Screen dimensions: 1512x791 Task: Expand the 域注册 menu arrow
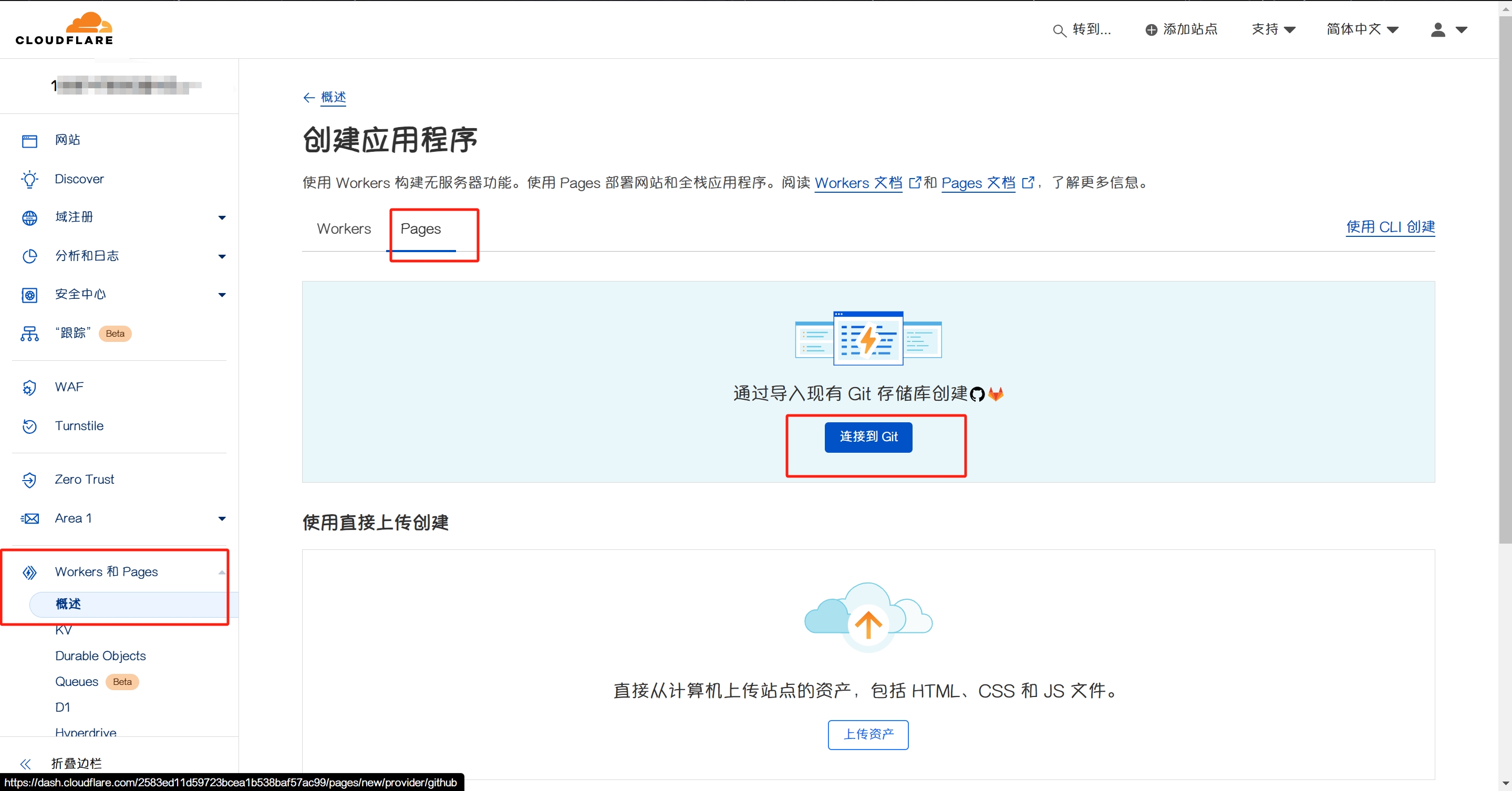coord(222,217)
